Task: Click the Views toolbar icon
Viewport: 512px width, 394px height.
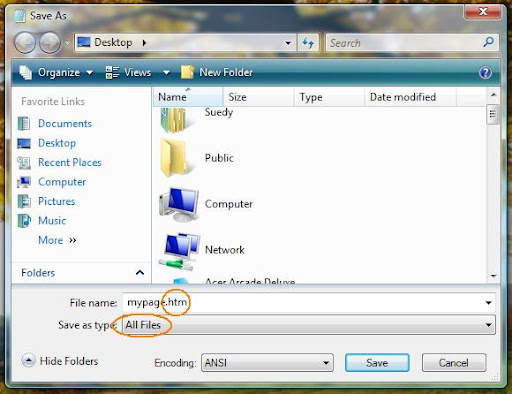Action: tap(112, 72)
